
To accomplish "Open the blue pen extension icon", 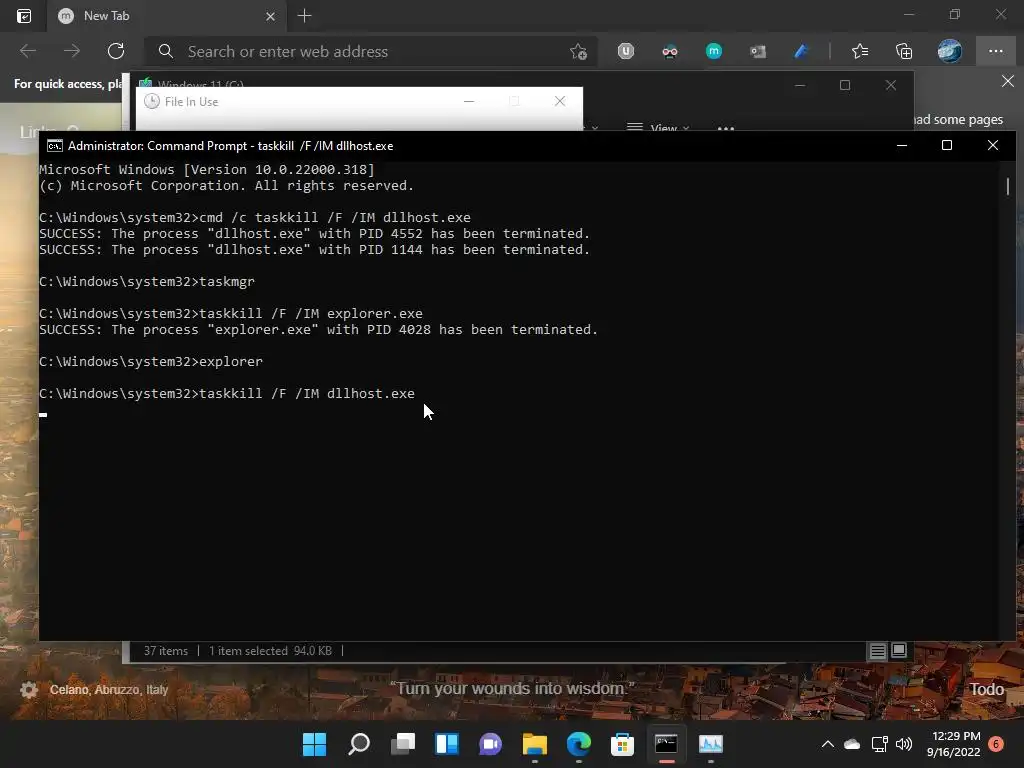I will 801,51.
